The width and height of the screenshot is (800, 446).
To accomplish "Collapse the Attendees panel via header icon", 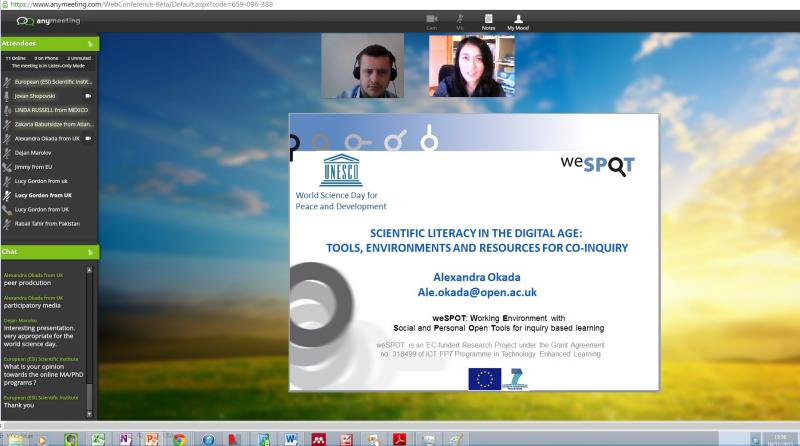I will click(90, 44).
